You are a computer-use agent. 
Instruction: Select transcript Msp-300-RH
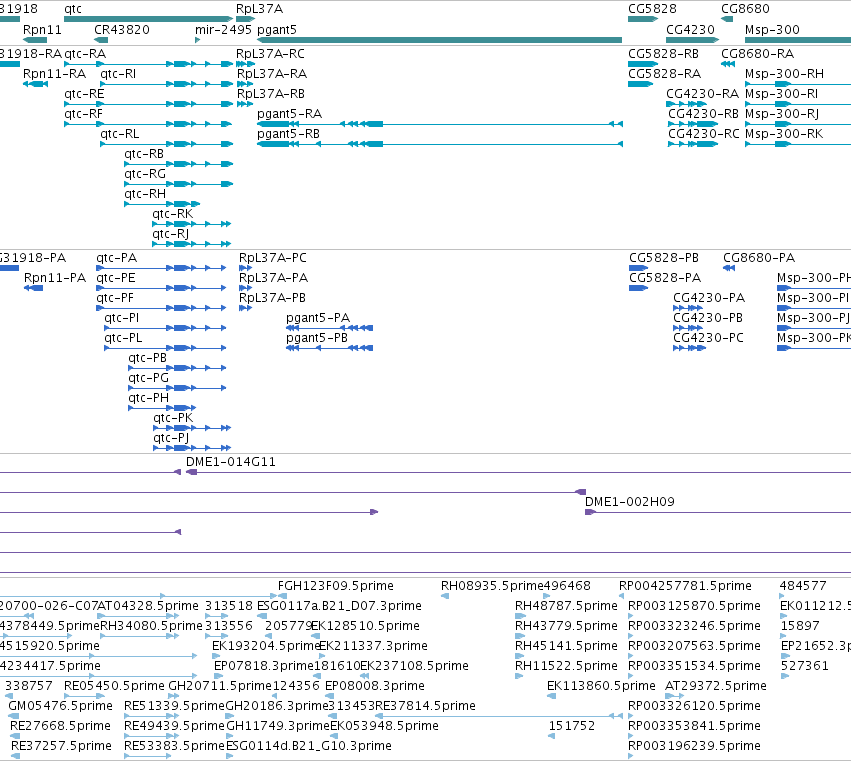coord(798,84)
